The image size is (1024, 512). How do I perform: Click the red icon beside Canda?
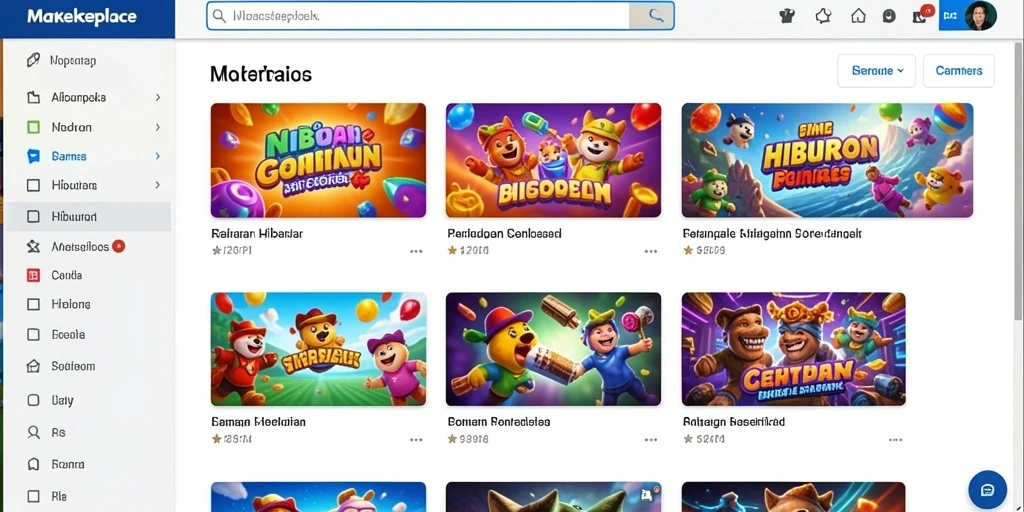(x=33, y=276)
